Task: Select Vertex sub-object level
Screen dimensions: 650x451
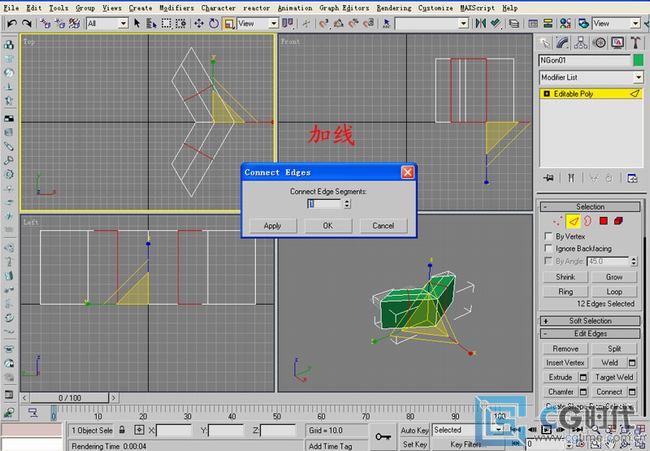Action: point(558,221)
